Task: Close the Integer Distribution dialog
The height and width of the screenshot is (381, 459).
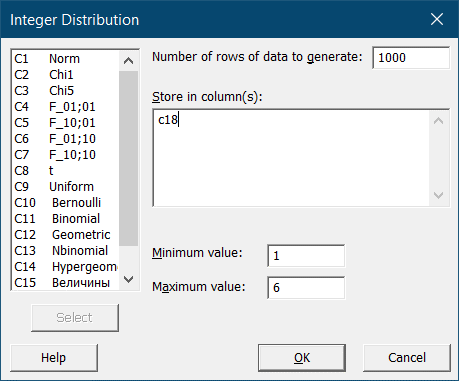Action: 437,19
